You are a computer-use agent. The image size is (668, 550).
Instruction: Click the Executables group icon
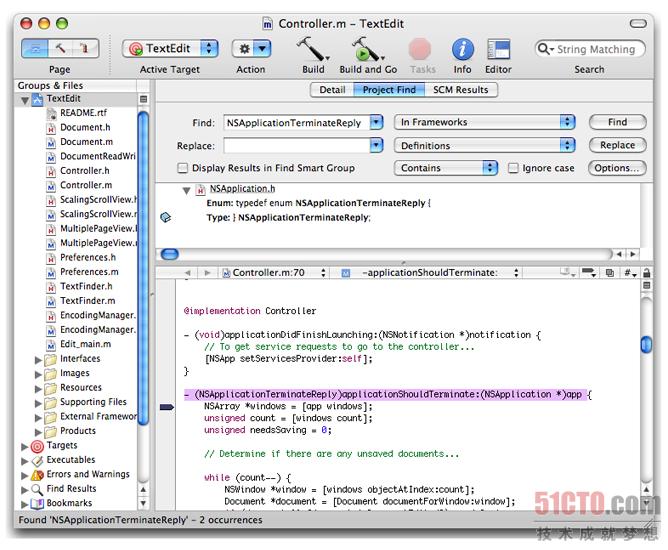coord(37,461)
